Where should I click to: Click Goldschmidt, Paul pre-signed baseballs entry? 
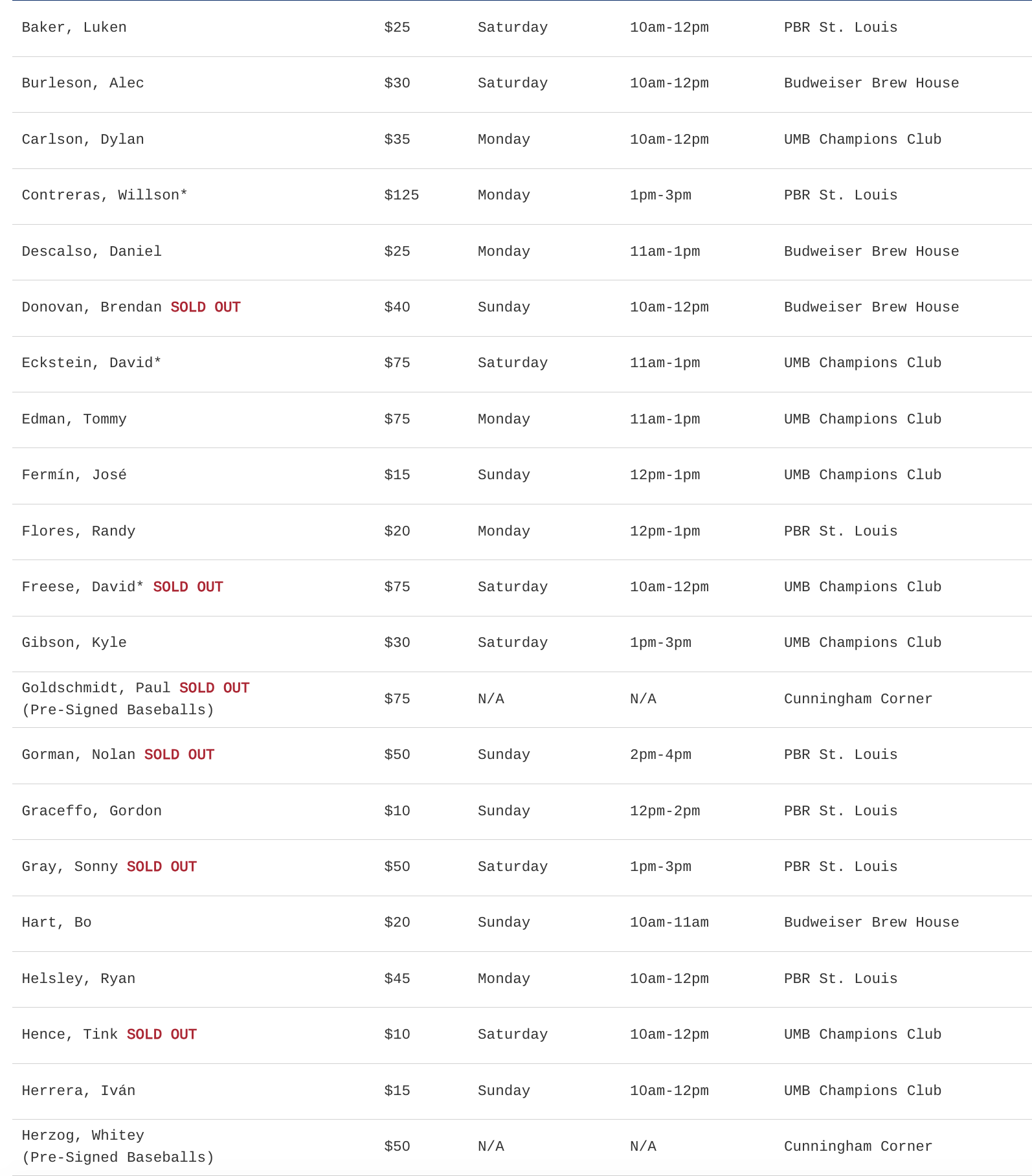[96, 688]
